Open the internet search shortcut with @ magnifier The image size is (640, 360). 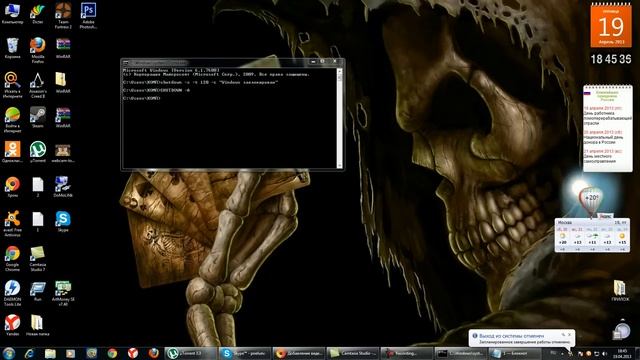pos(12,85)
